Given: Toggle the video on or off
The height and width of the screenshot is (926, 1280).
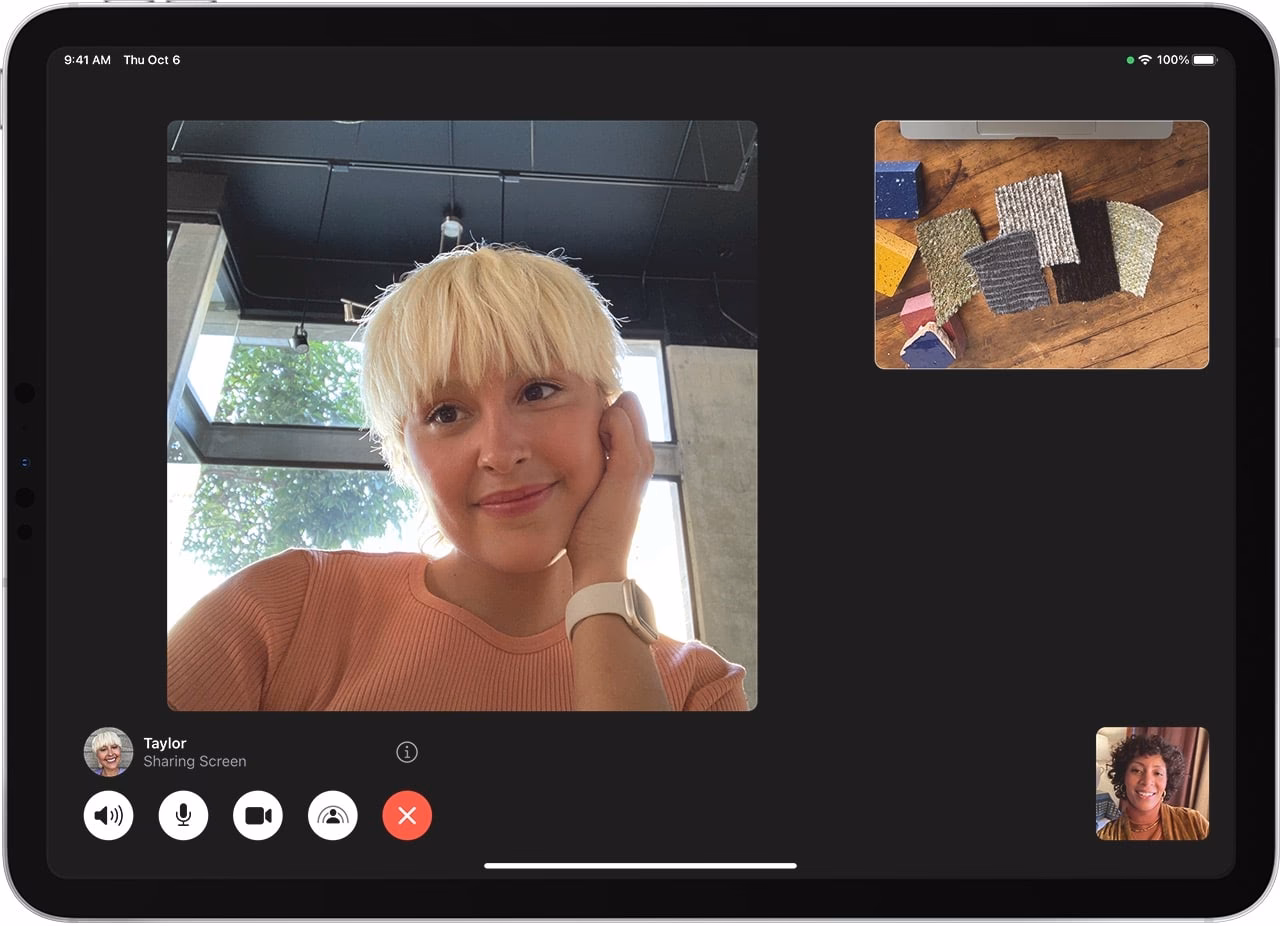Looking at the screenshot, I should click(257, 815).
